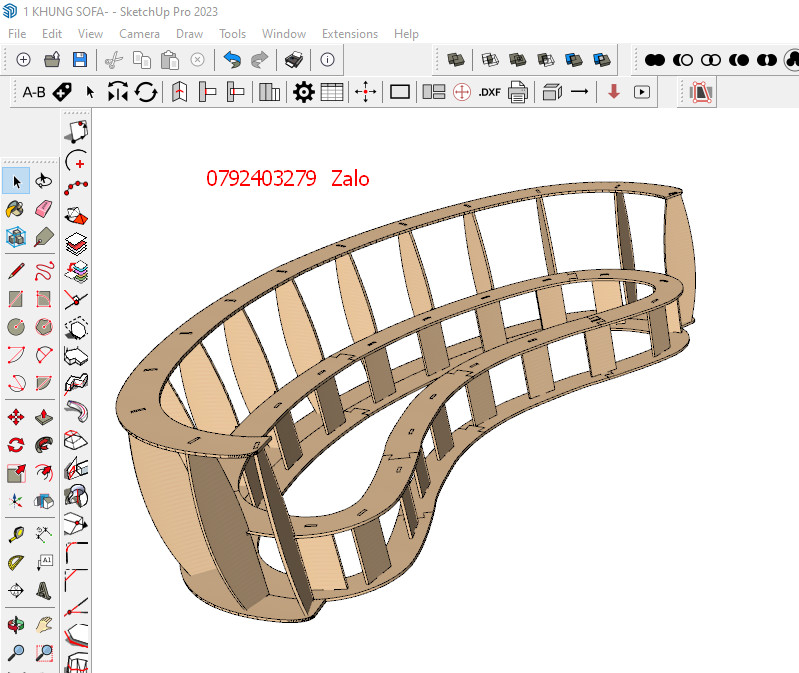The width and height of the screenshot is (799, 673).
Task: Choose the Pan hand tool
Action: pyautogui.click(x=44, y=625)
